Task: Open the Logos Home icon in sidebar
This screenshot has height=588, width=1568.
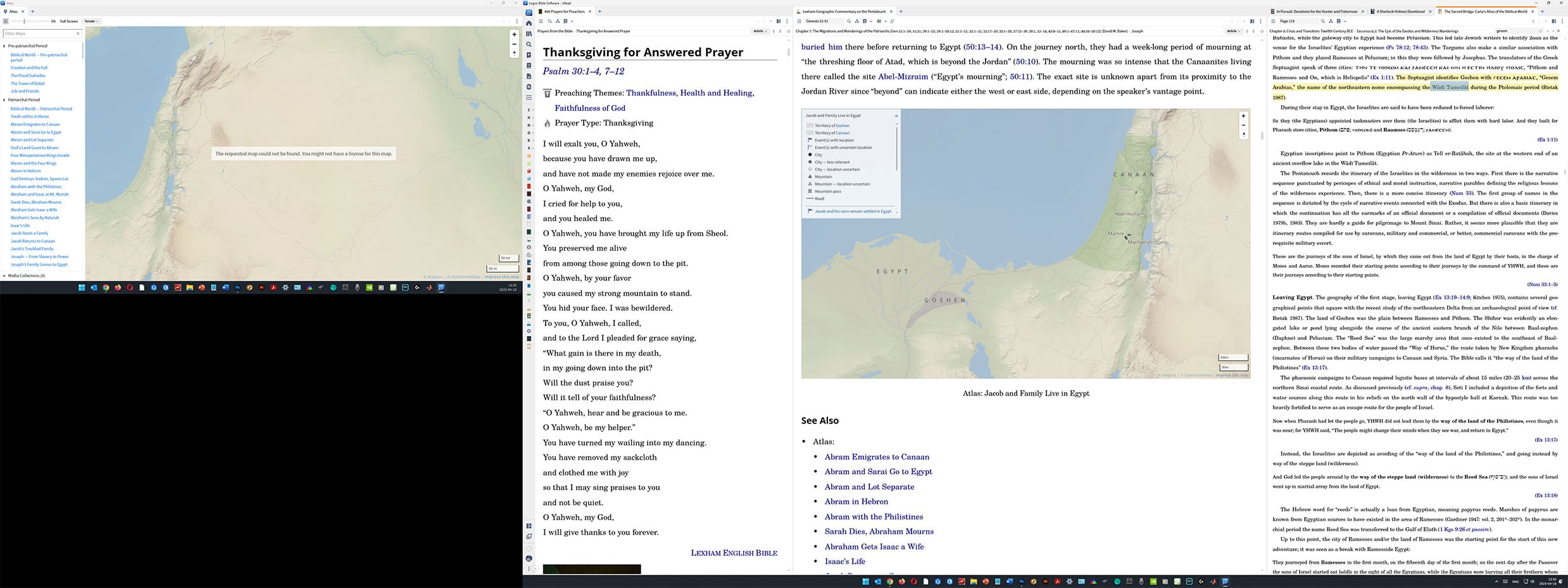Action: coord(529,23)
